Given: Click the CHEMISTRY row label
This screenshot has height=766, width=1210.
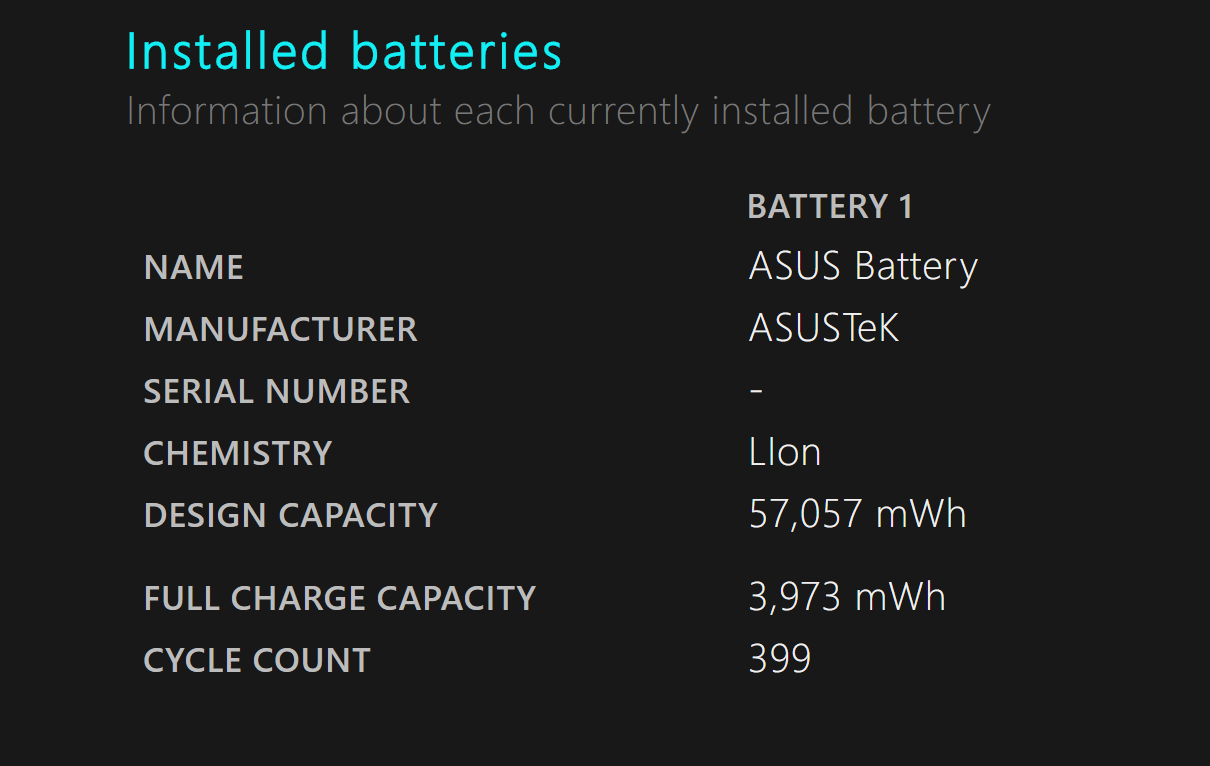Looking at the screenshot, I should 238,453.
